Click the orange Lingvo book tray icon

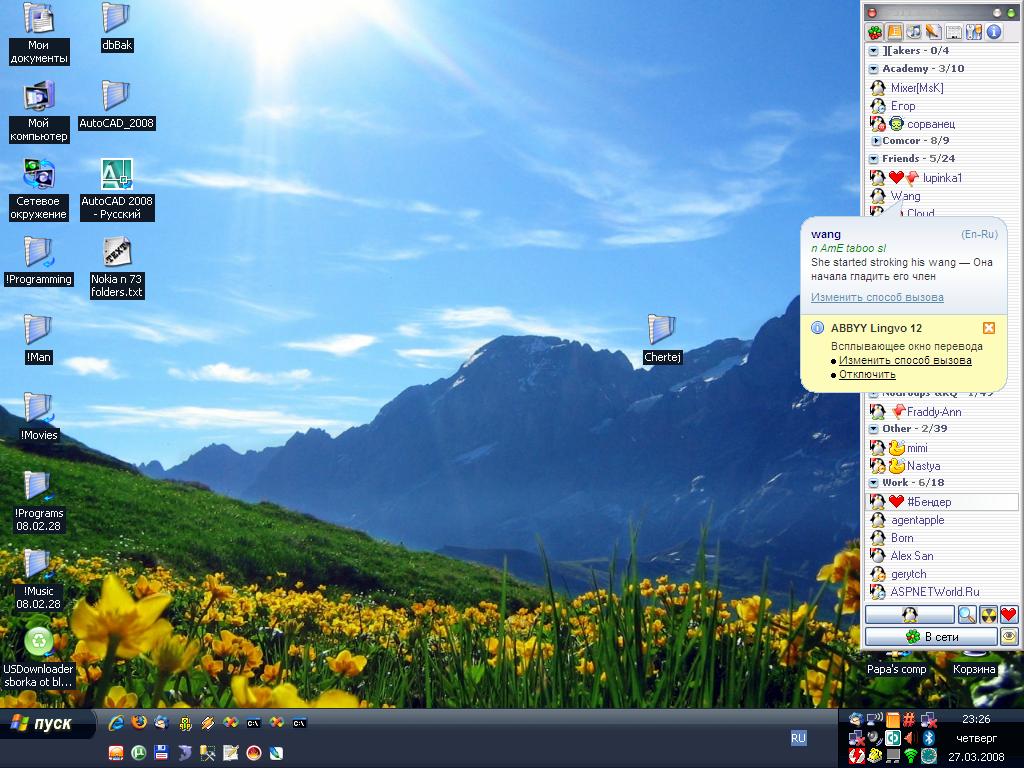pyautogui.click(x=893, y=720)
